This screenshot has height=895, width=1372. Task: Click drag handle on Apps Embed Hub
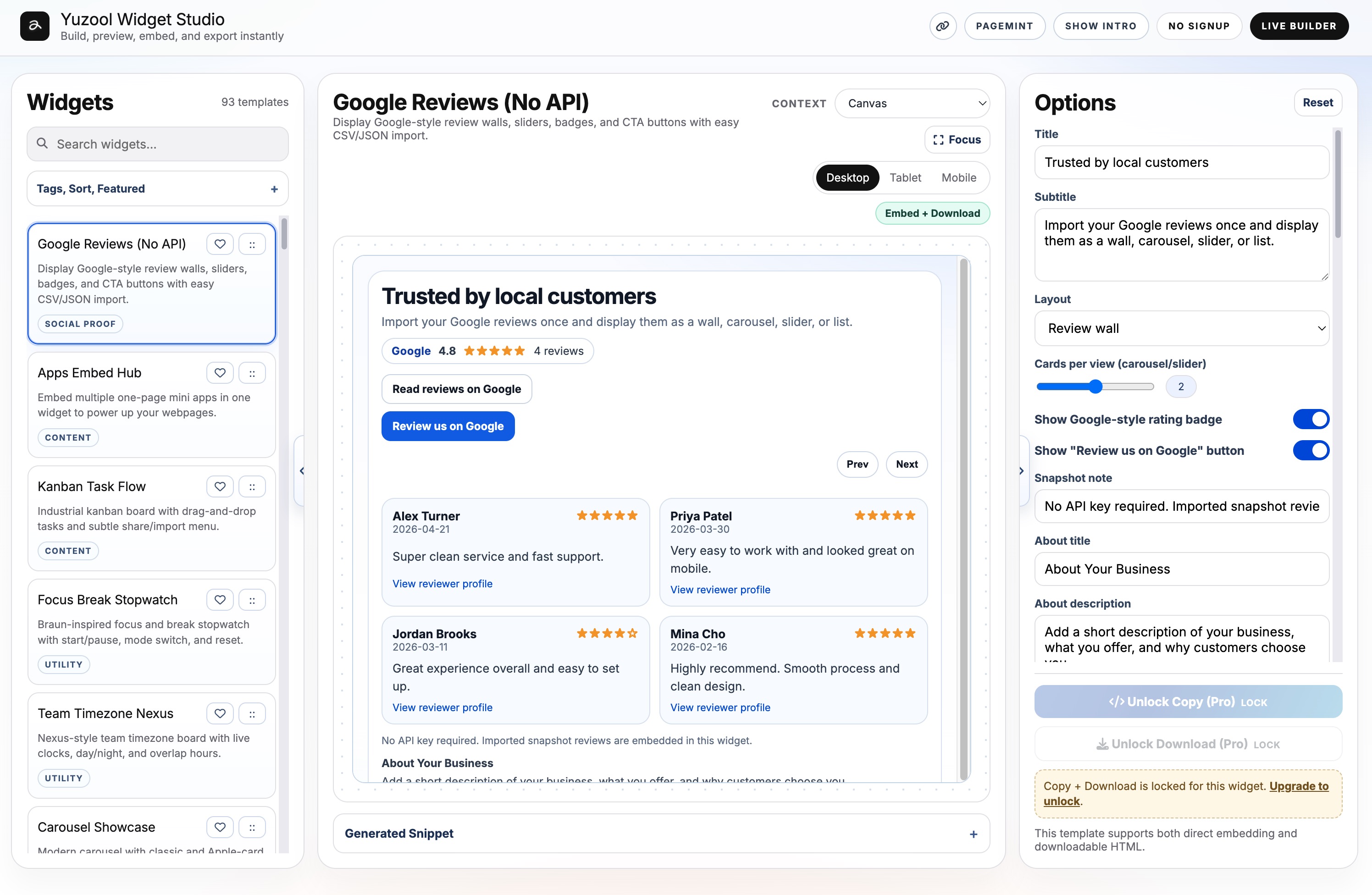point(252,373)
